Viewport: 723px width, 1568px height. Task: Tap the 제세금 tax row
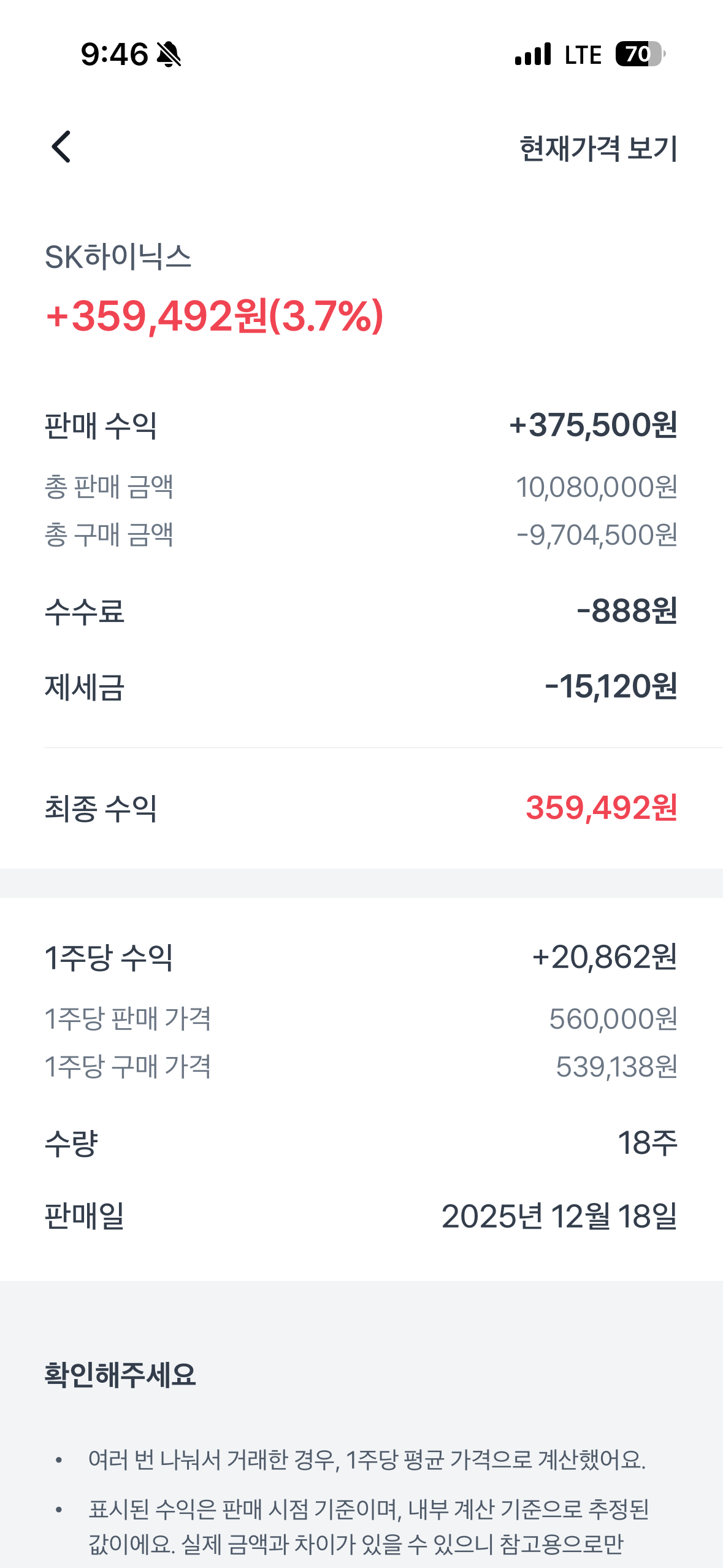pyautogui.click(x=361, y=686)
